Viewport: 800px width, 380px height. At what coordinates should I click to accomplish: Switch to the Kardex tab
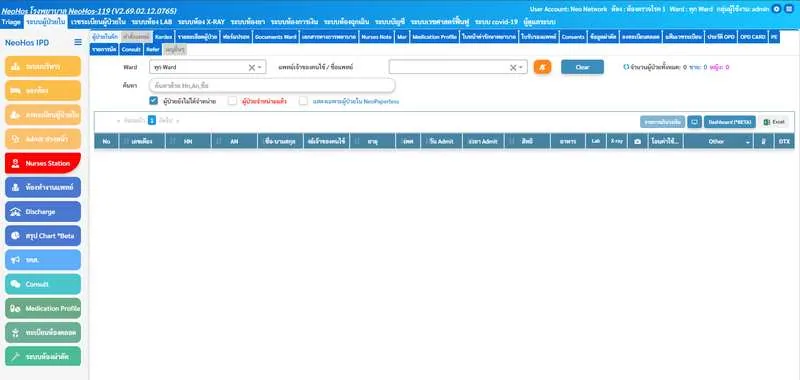(x=163, y=37)
